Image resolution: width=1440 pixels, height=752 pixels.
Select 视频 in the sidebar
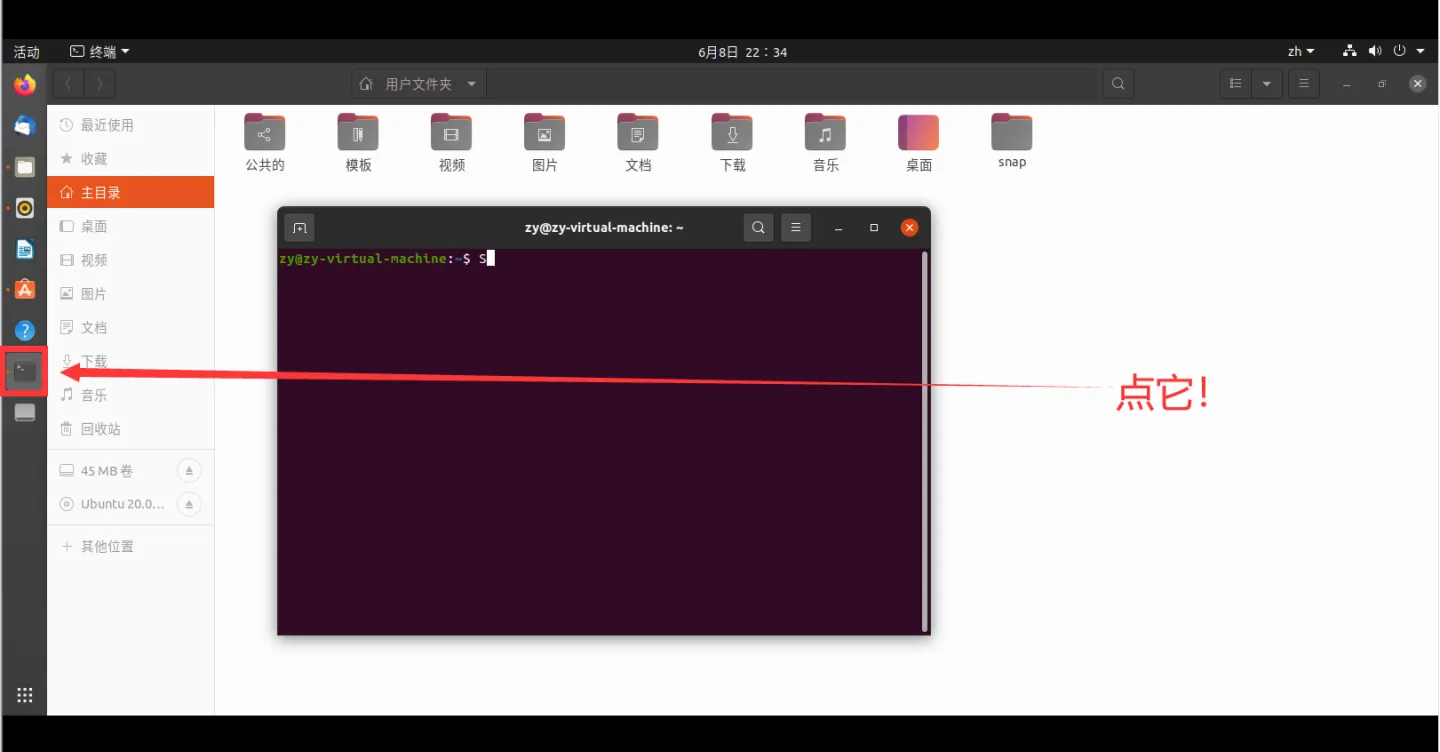point(130,260)
